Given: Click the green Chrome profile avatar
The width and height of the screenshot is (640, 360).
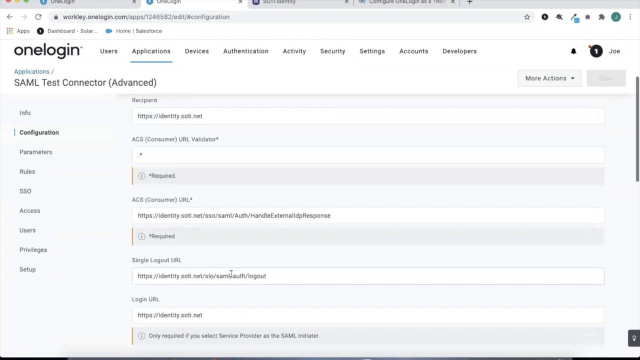Looking at the screenshot, I should [616, 17].
